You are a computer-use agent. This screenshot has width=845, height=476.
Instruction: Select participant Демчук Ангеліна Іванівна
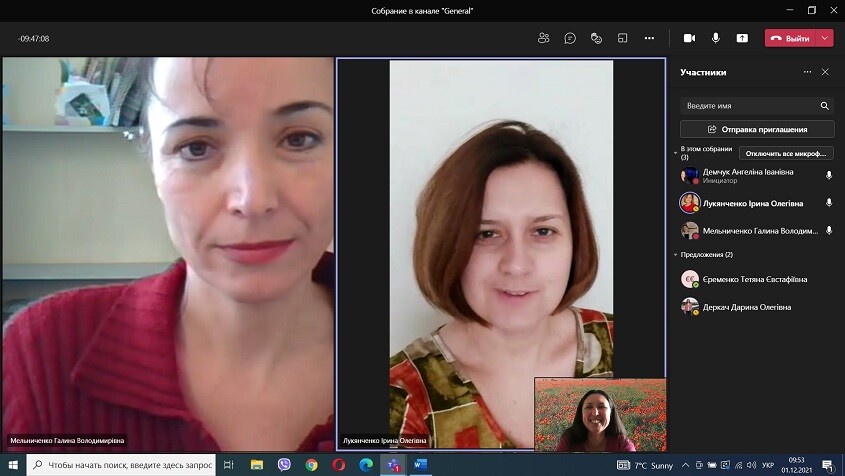click(x=757, y=176)
